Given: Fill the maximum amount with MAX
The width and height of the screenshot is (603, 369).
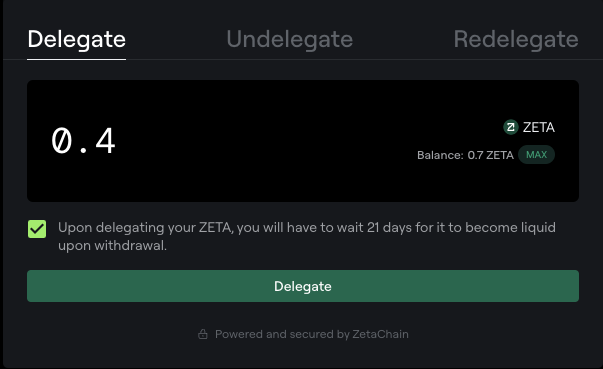Looking at the screenshot, I should 536,155.
